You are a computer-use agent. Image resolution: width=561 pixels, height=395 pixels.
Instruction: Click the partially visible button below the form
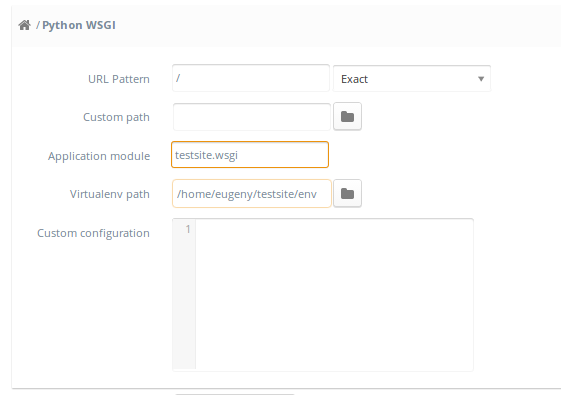pos(235,394)
